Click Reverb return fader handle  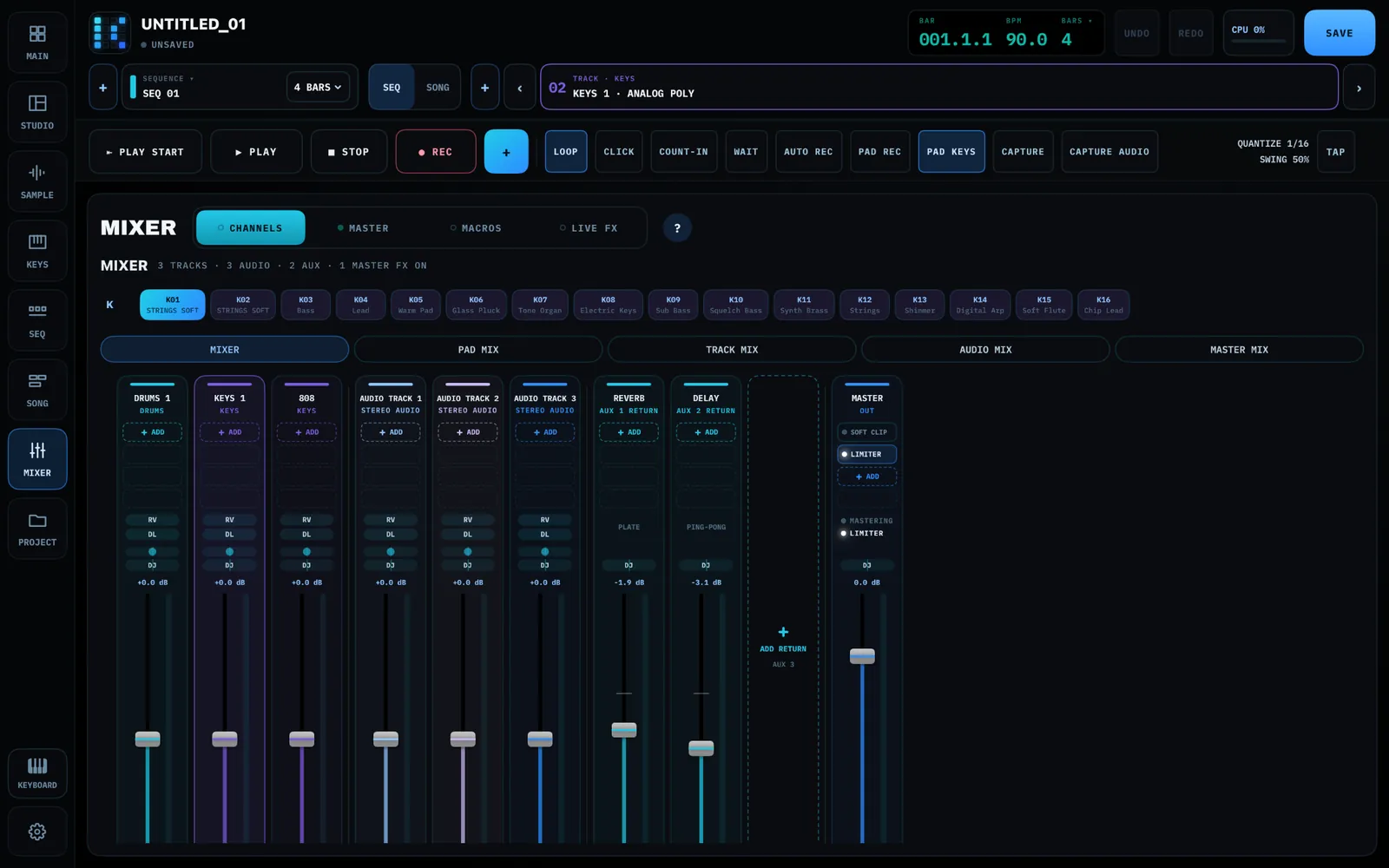[623, 729]
